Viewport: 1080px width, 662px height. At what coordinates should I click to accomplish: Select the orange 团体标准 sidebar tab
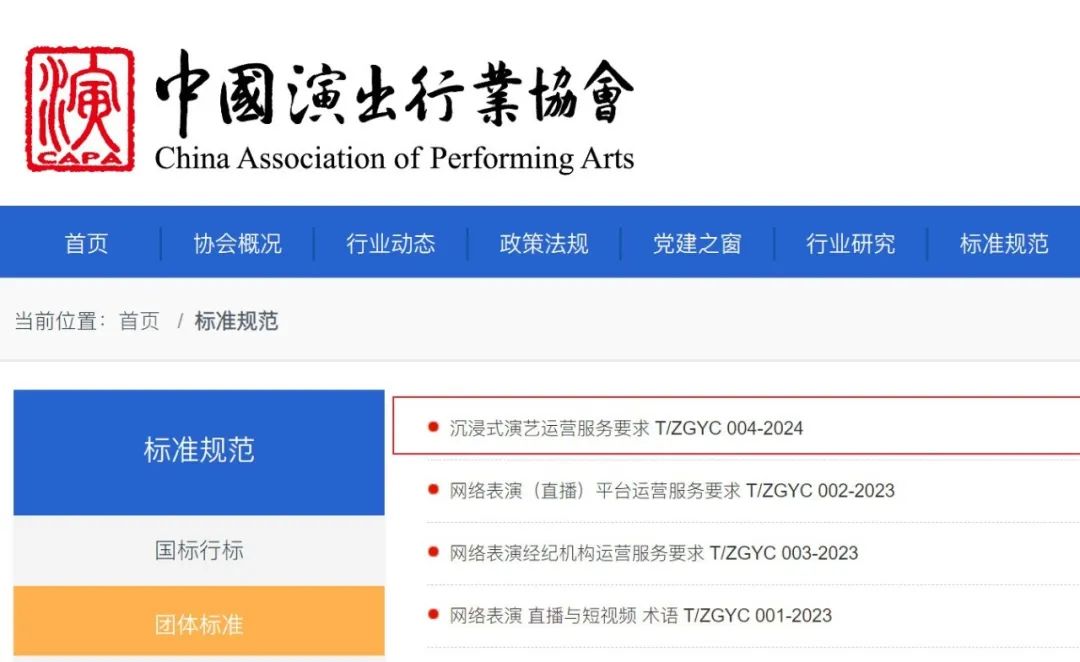[199, 624]
